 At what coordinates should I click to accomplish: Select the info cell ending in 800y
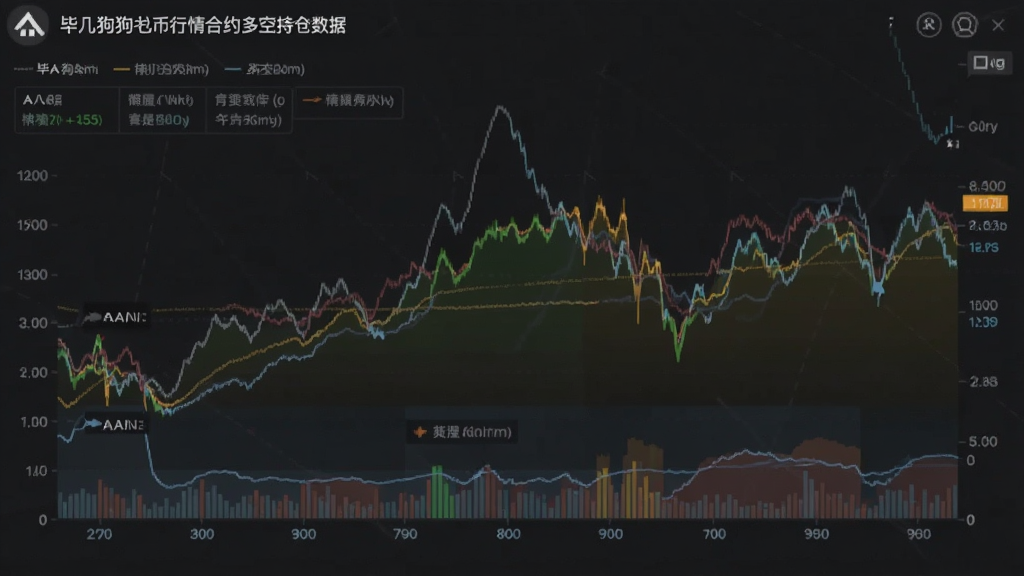click(162, 110)
